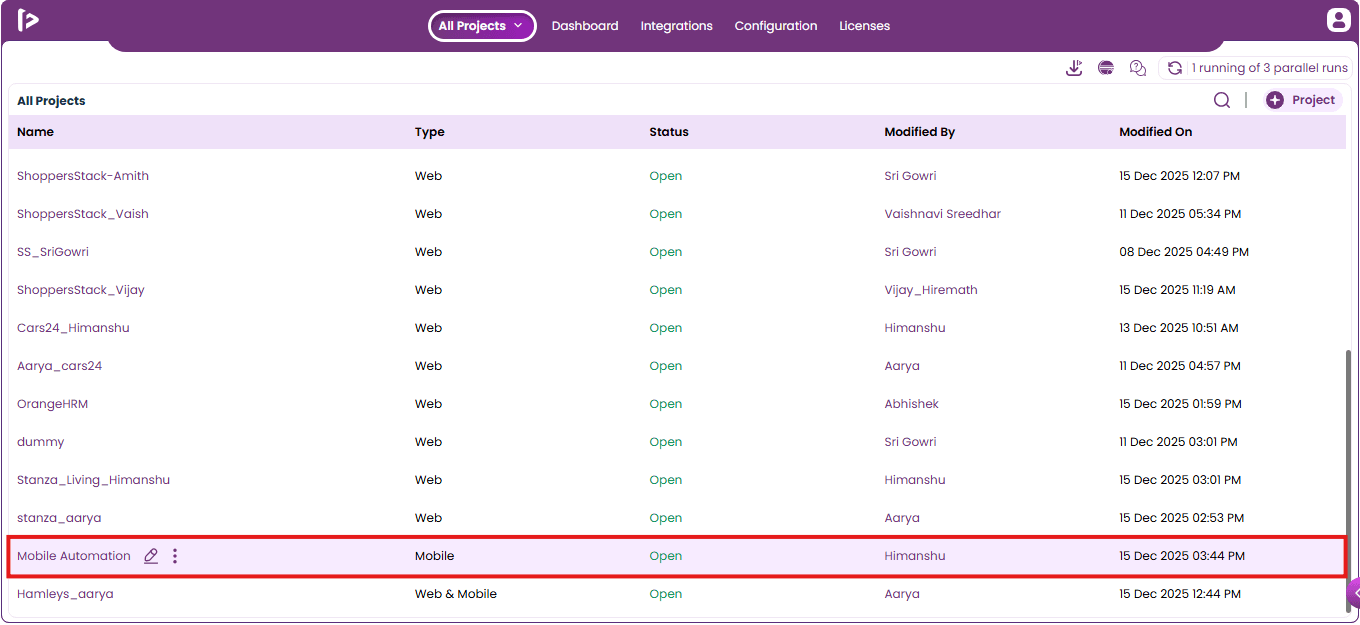This screenshot has height=625, width=1360.
Task: Click the 'Web & Mobile' type cell
Action: click(x=456, y=594)
